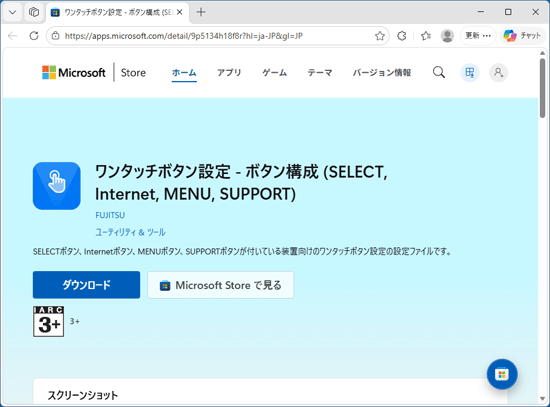550x407 pixels.
Task: Click the app title heading text
Action: pos(241,183)
